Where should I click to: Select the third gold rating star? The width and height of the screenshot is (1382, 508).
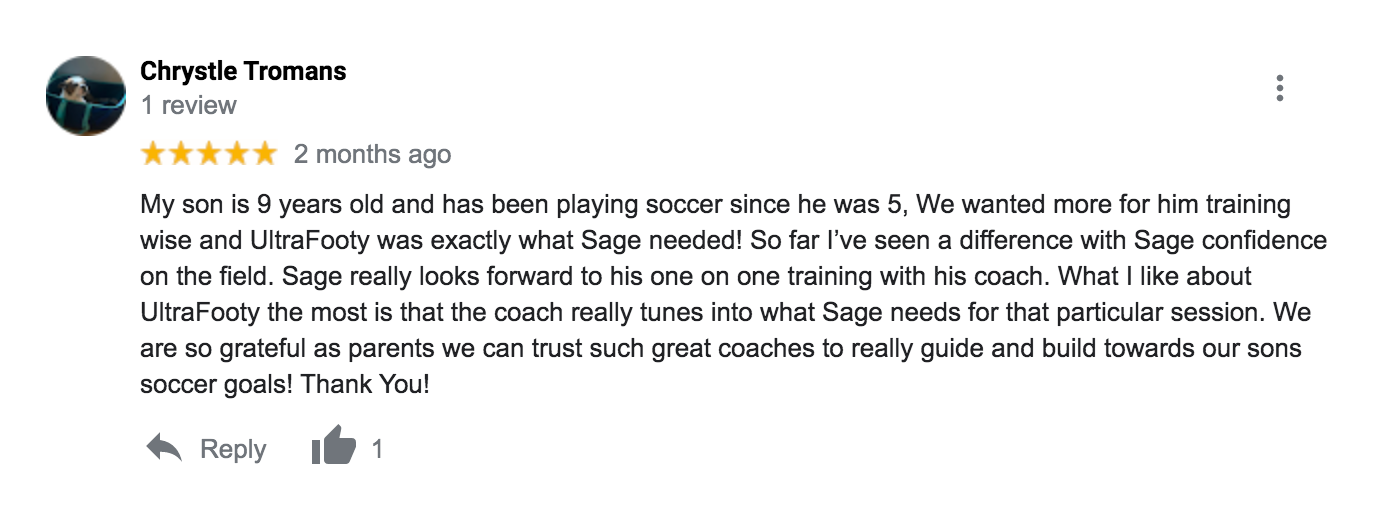pyautogui.click(x=209, y=154)
